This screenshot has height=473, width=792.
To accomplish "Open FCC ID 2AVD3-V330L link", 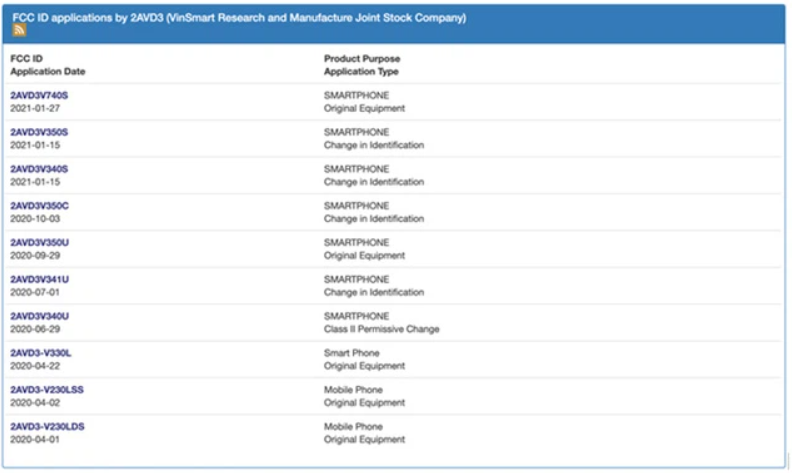I will (x=40, y=353).
